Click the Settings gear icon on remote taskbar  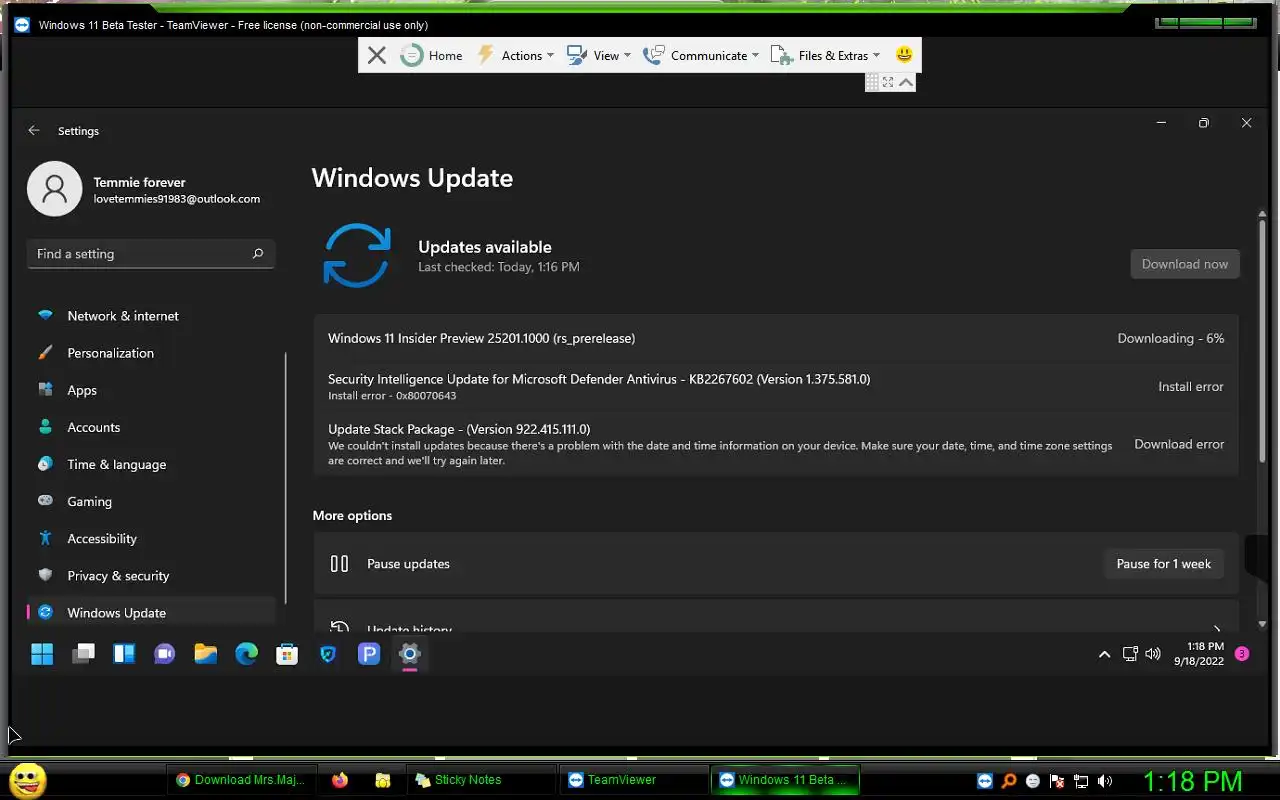coord(409,654)
